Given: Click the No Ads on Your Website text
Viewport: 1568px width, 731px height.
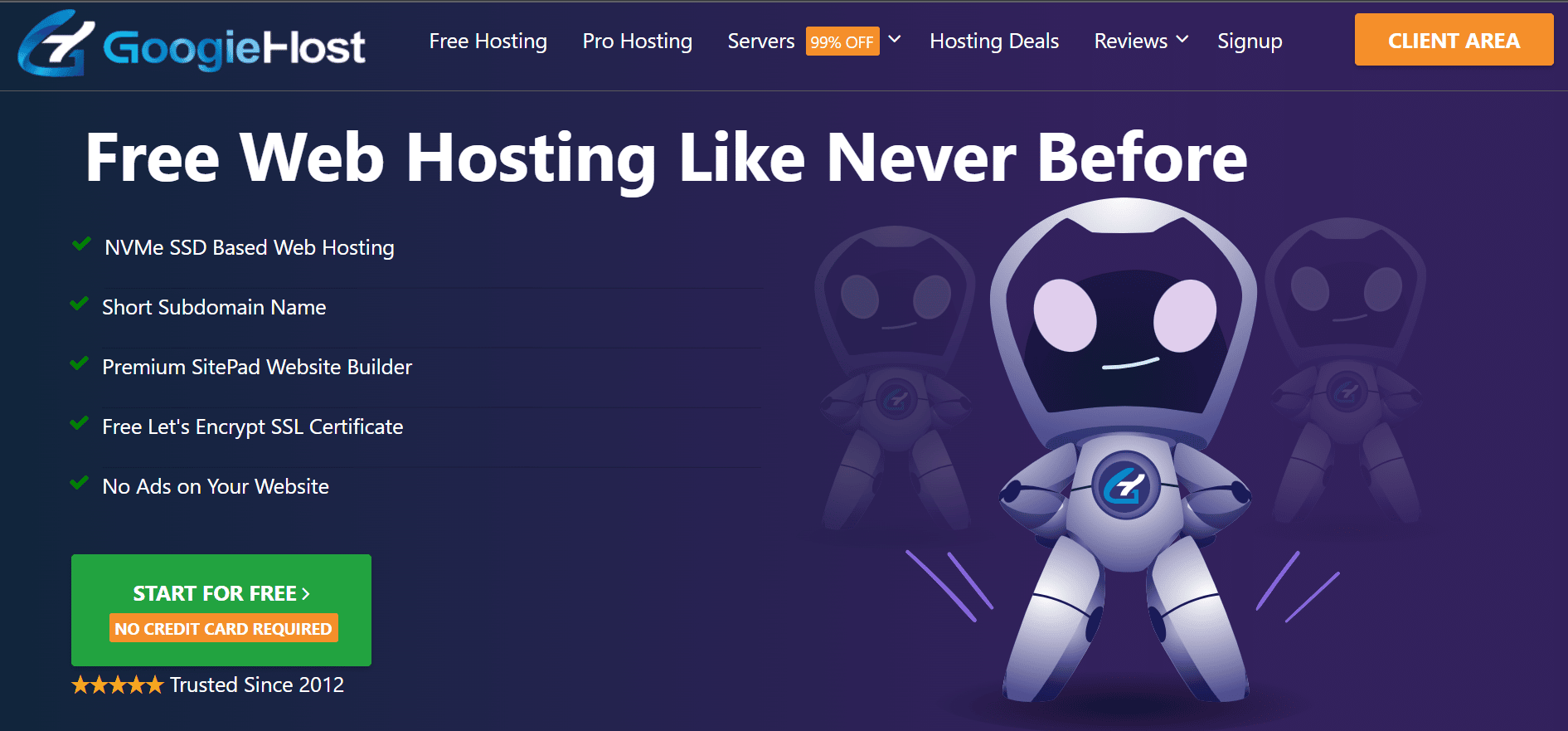Looking at the screenshot, I should pyautogui.click(x=216, y=487).
